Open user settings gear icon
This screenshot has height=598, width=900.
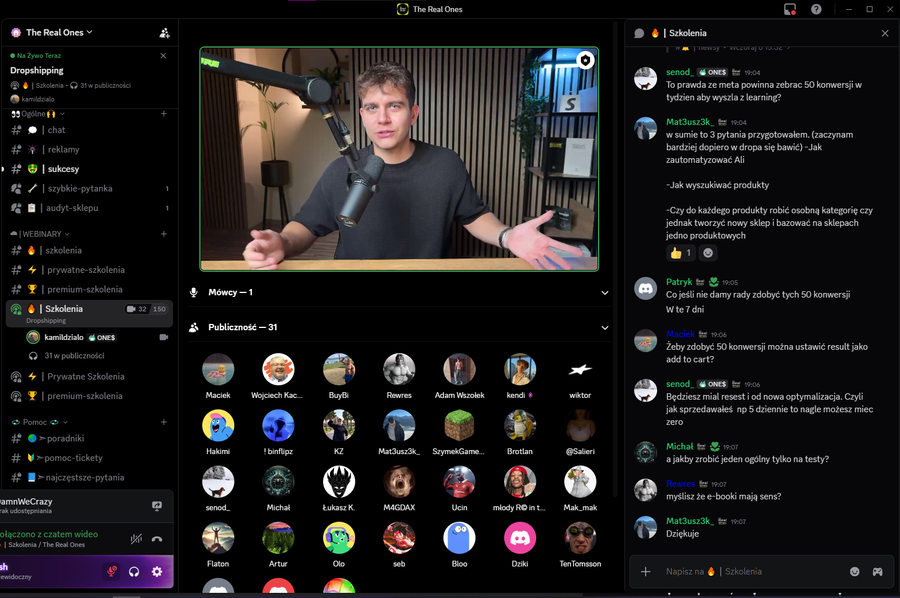tap(156, 572)
